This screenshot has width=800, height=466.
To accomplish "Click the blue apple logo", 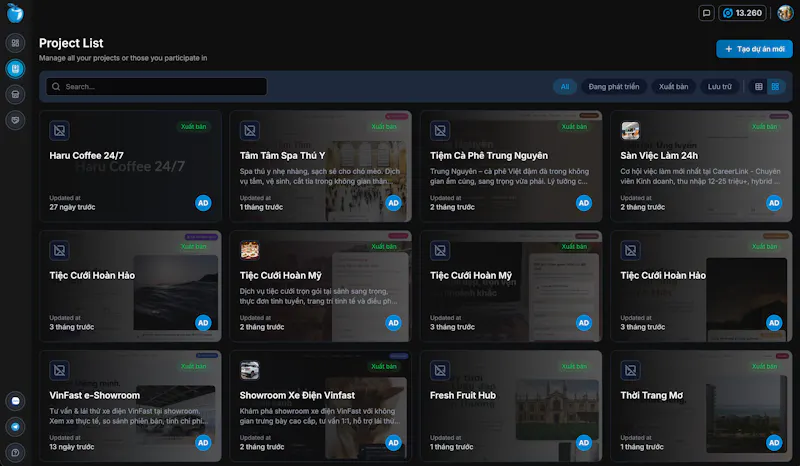I will (x=15, y=13).
